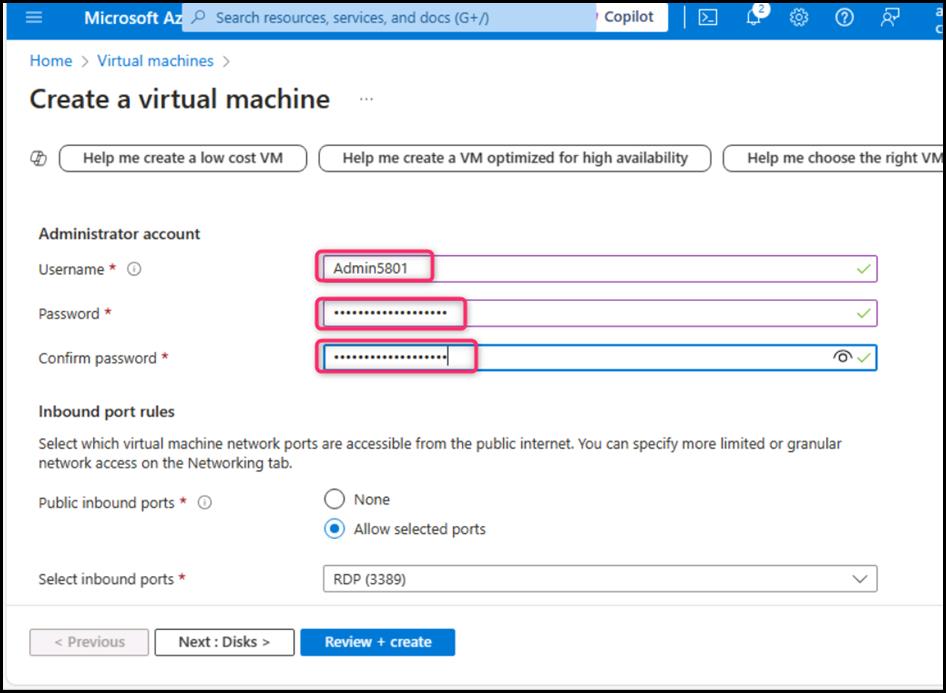Viewport: 946px width, 693px height.
Task: Open Cloud Shell from top bar
Action: 707,18
